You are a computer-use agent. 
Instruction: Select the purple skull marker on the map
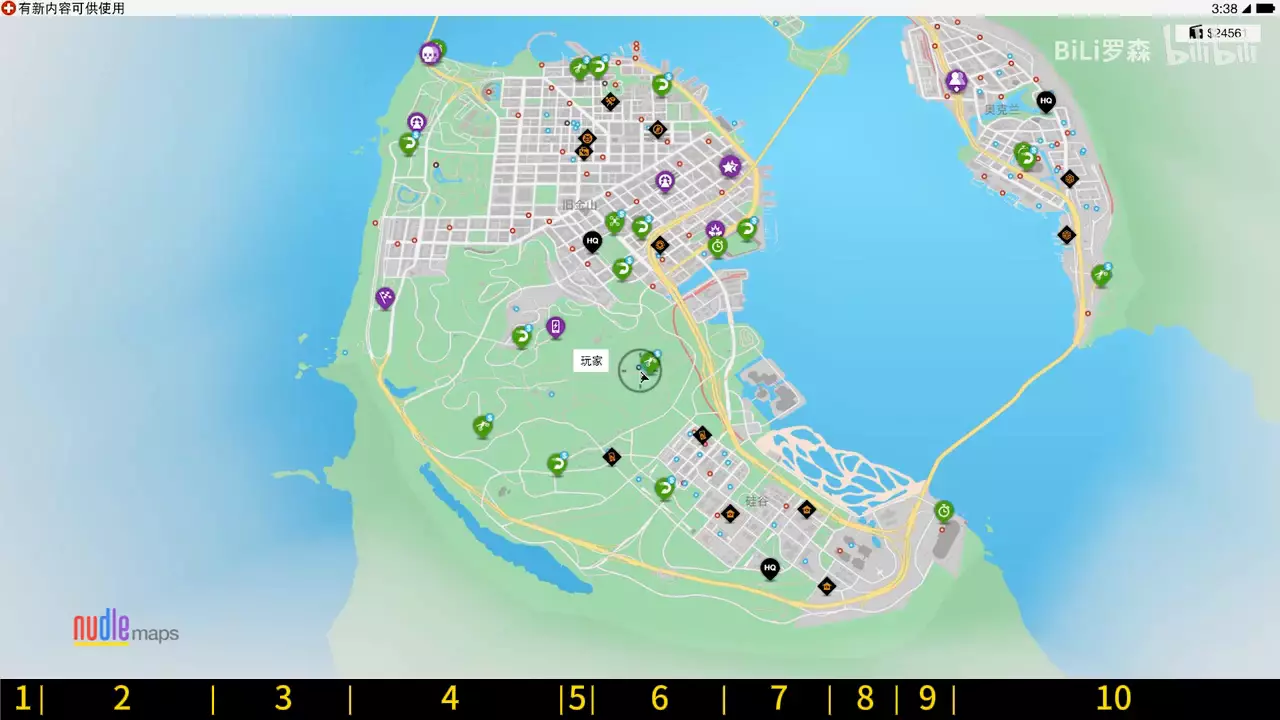point(430,54)
